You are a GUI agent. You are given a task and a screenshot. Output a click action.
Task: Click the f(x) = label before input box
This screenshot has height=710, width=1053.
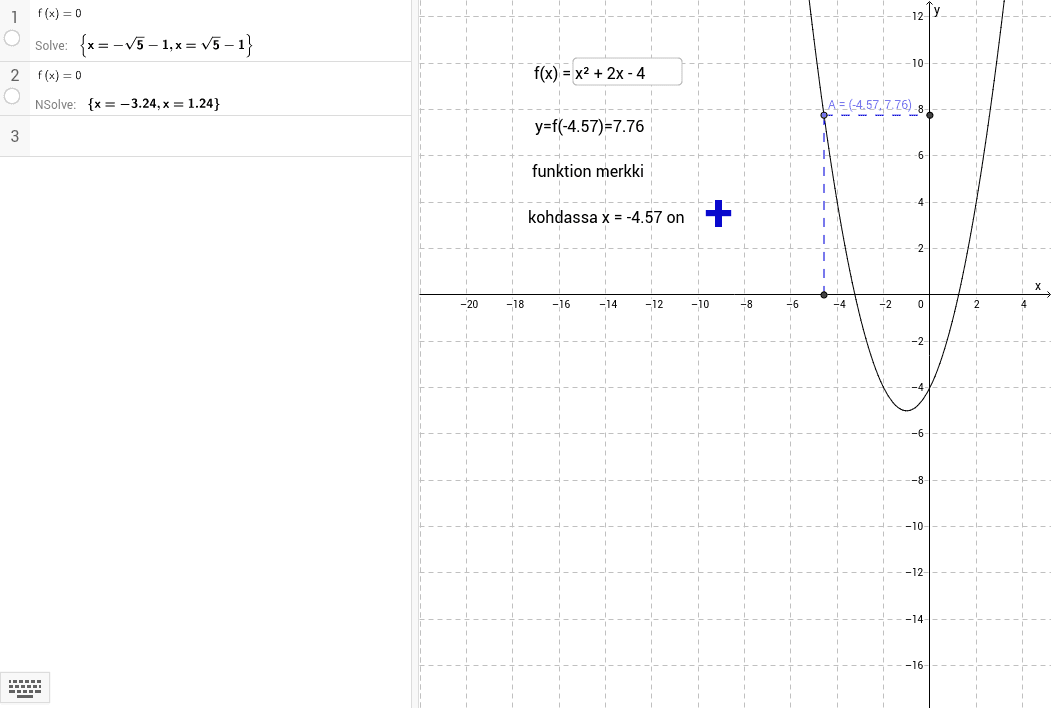[552, 73]
